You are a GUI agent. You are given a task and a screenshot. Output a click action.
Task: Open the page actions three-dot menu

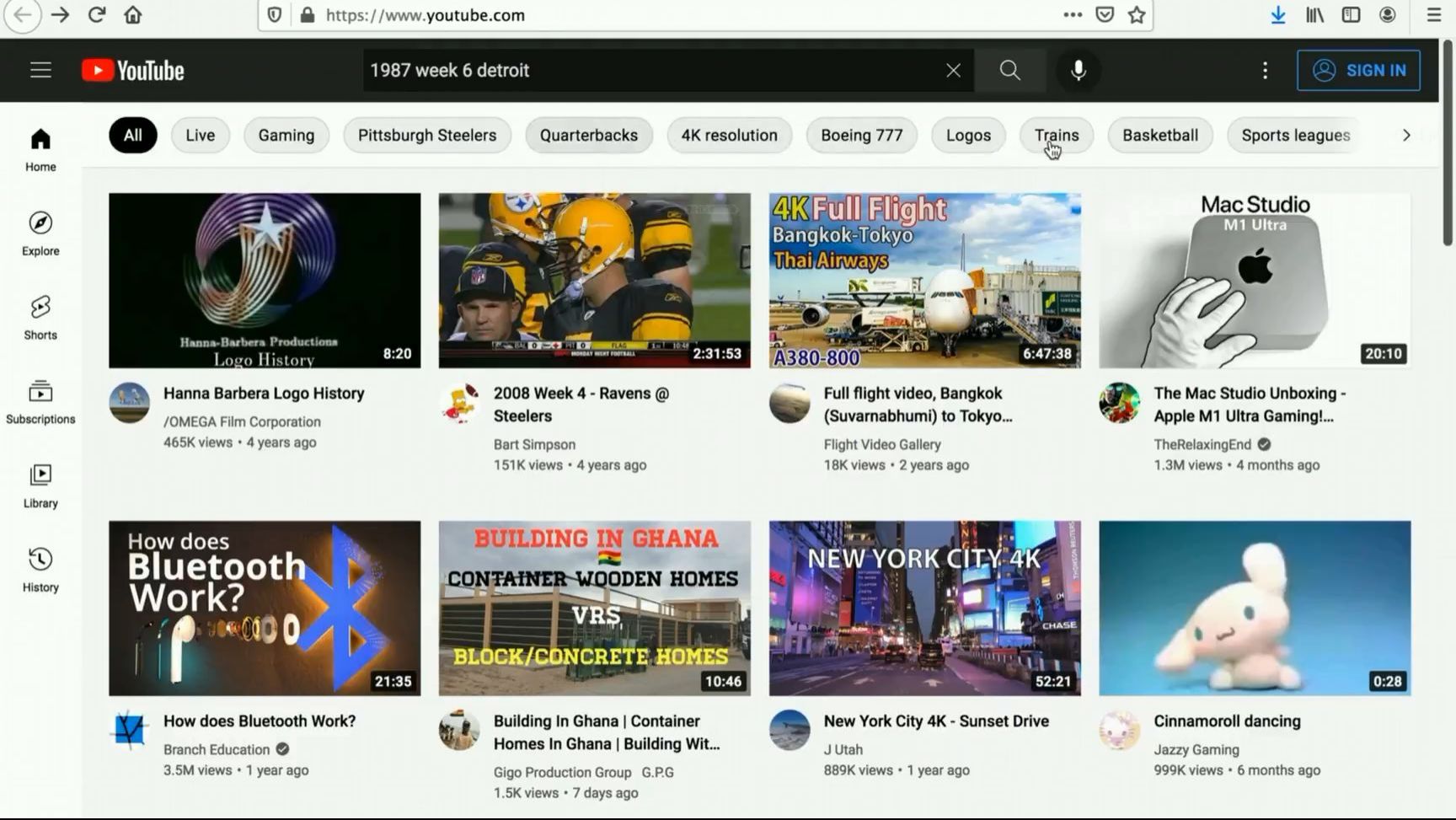(1073, 15)
